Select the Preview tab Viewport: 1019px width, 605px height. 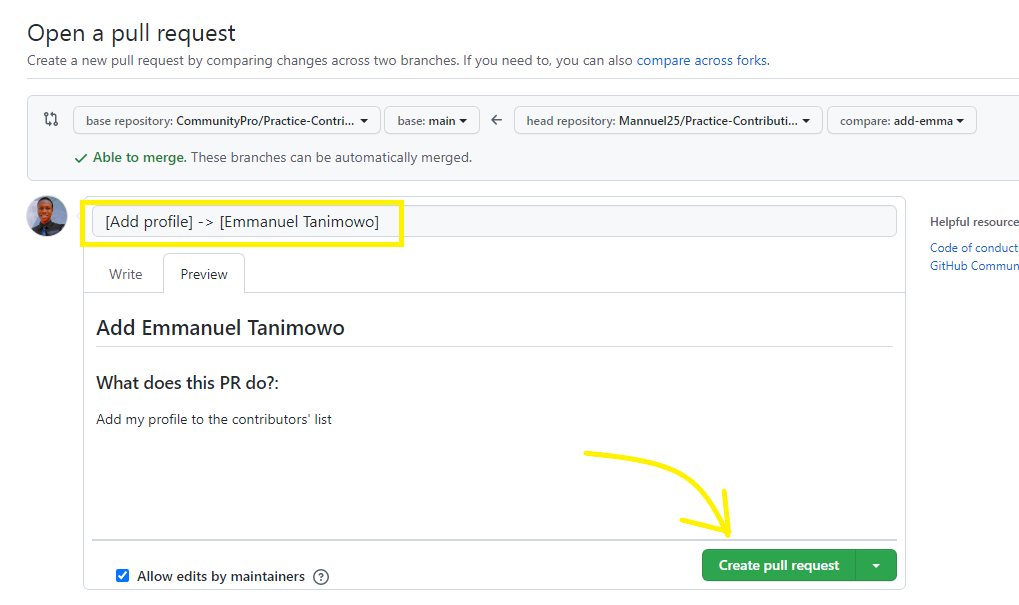203,273
